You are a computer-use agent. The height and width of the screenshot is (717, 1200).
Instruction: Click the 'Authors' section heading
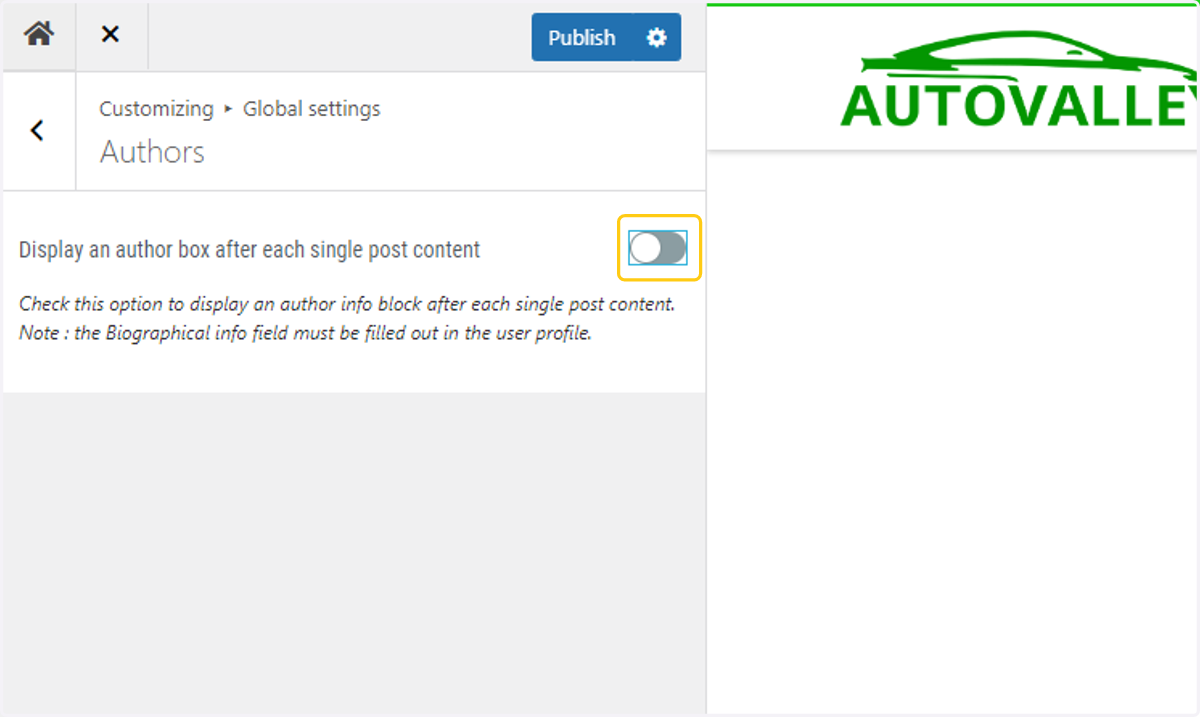coord(152,152)
